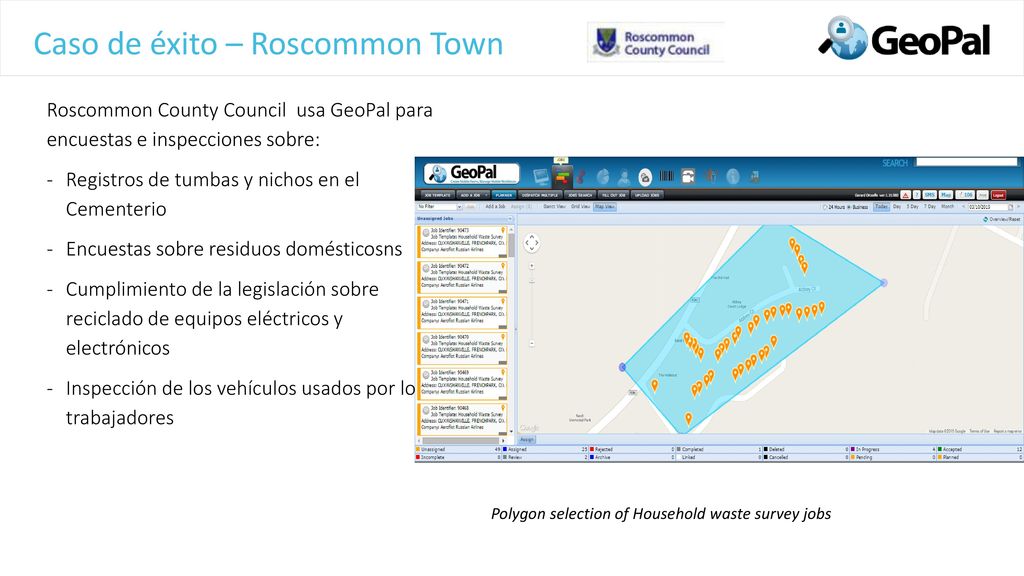Select the 24 Hours radio option
The image size is (1024, 576).
coord(824,207)
